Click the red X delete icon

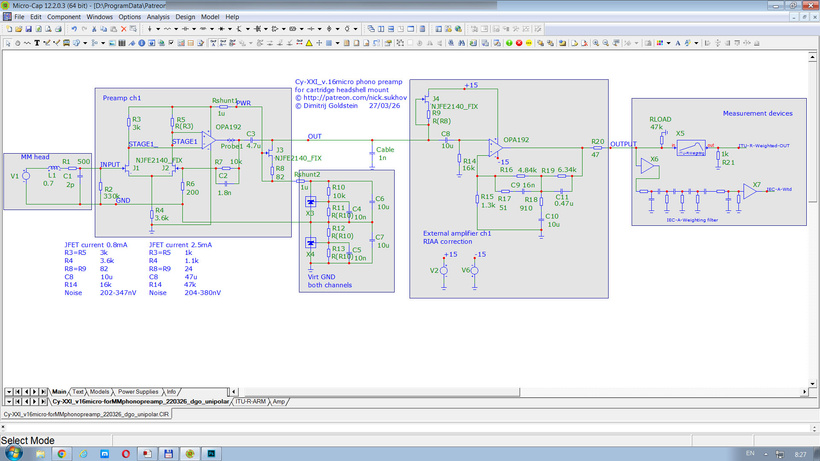(x=123, y=29)
